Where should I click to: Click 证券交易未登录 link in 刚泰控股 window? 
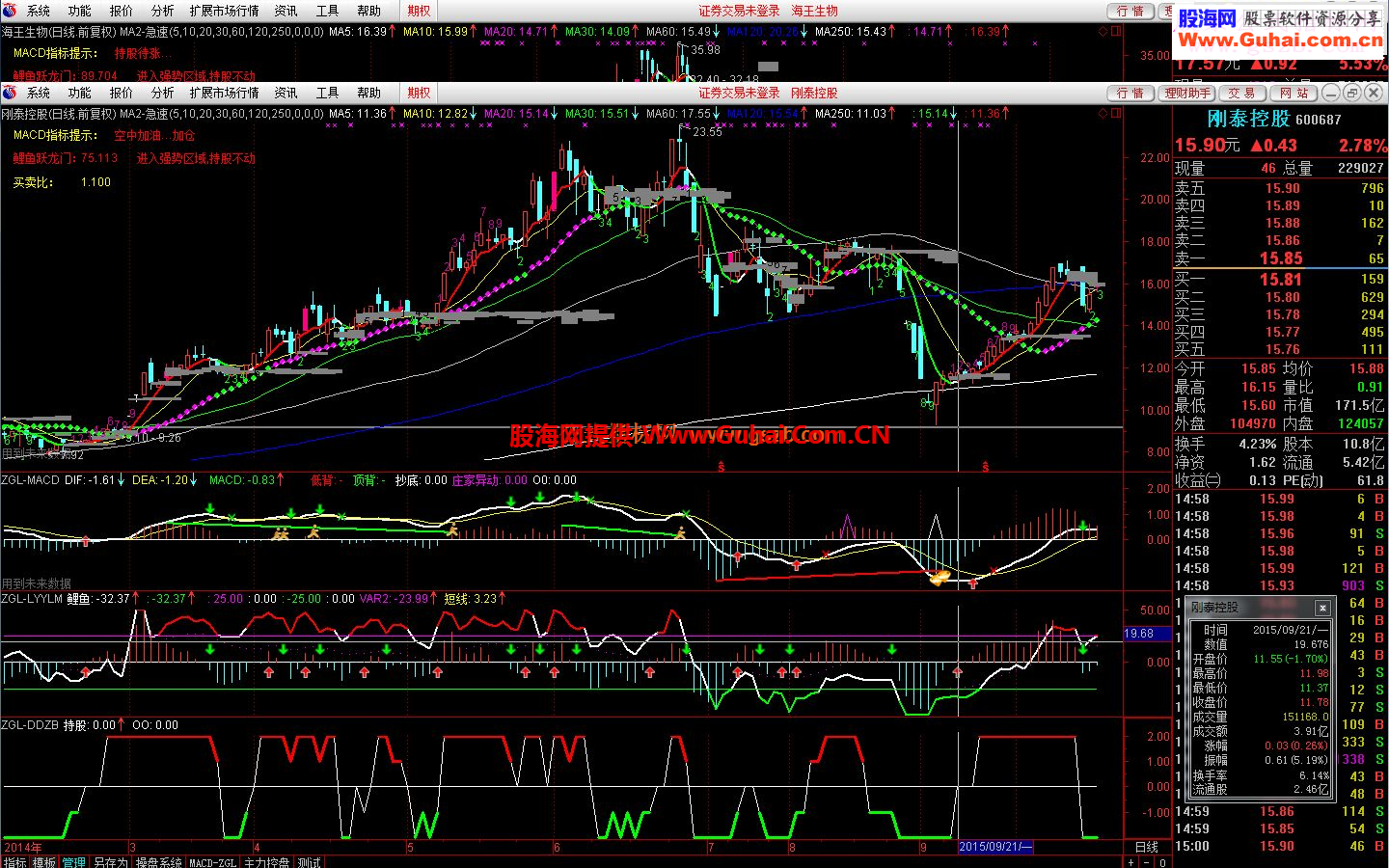point(740,93)
